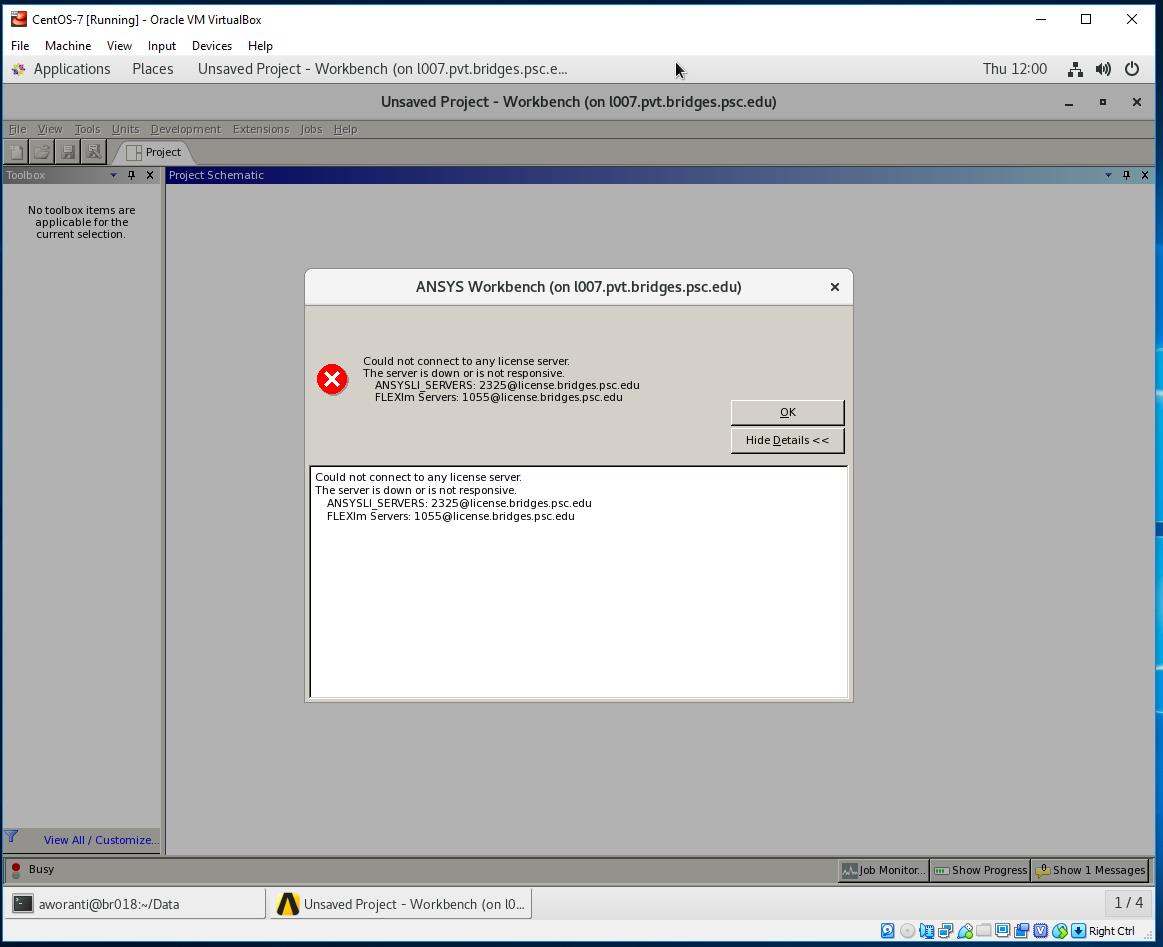Image resolution: width=1163 pixels, height=947 pixels.
Task: Open the View All / Customize link
Action: (101, 840)
